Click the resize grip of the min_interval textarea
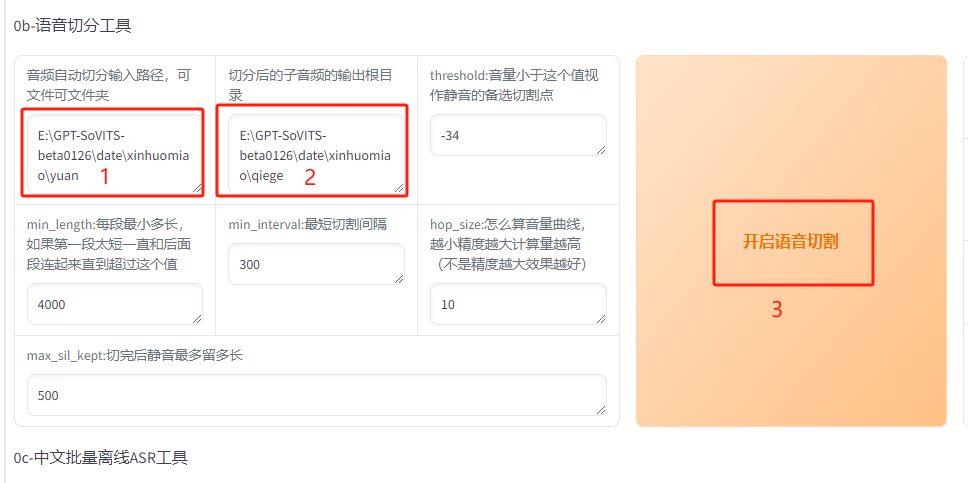 [x=399, y=279]
